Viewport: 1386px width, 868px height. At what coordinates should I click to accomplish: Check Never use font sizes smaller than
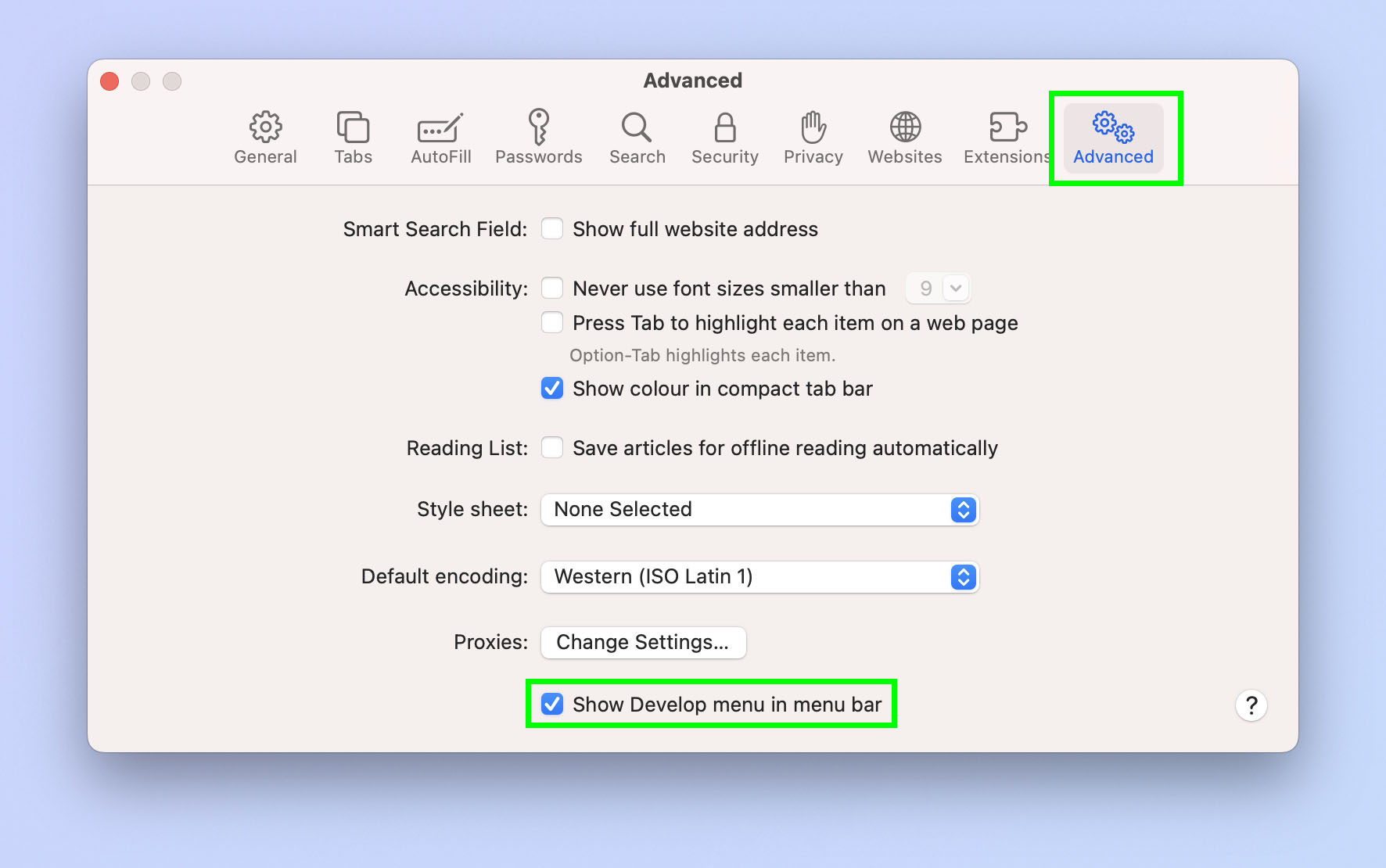click(x=552, y=288)
